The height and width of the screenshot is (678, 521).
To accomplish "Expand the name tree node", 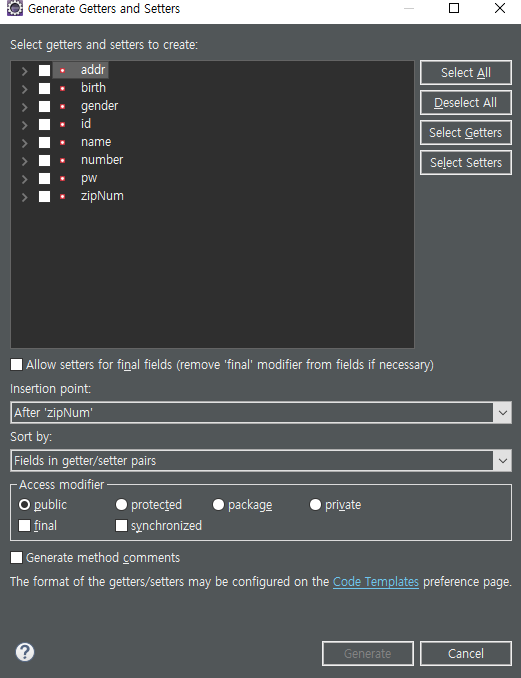I will (25, 143).
